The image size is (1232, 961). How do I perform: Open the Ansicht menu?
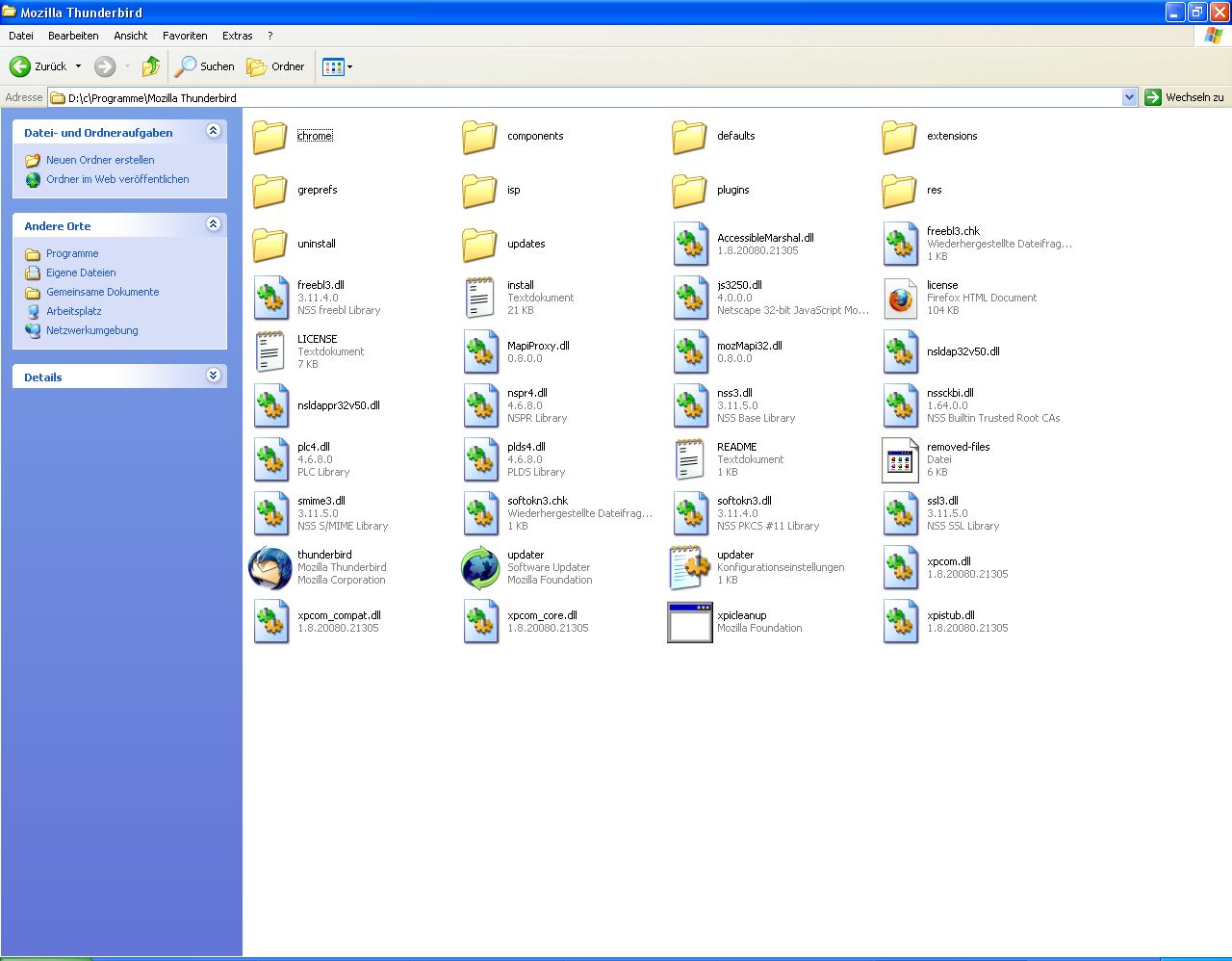(130, 36)
